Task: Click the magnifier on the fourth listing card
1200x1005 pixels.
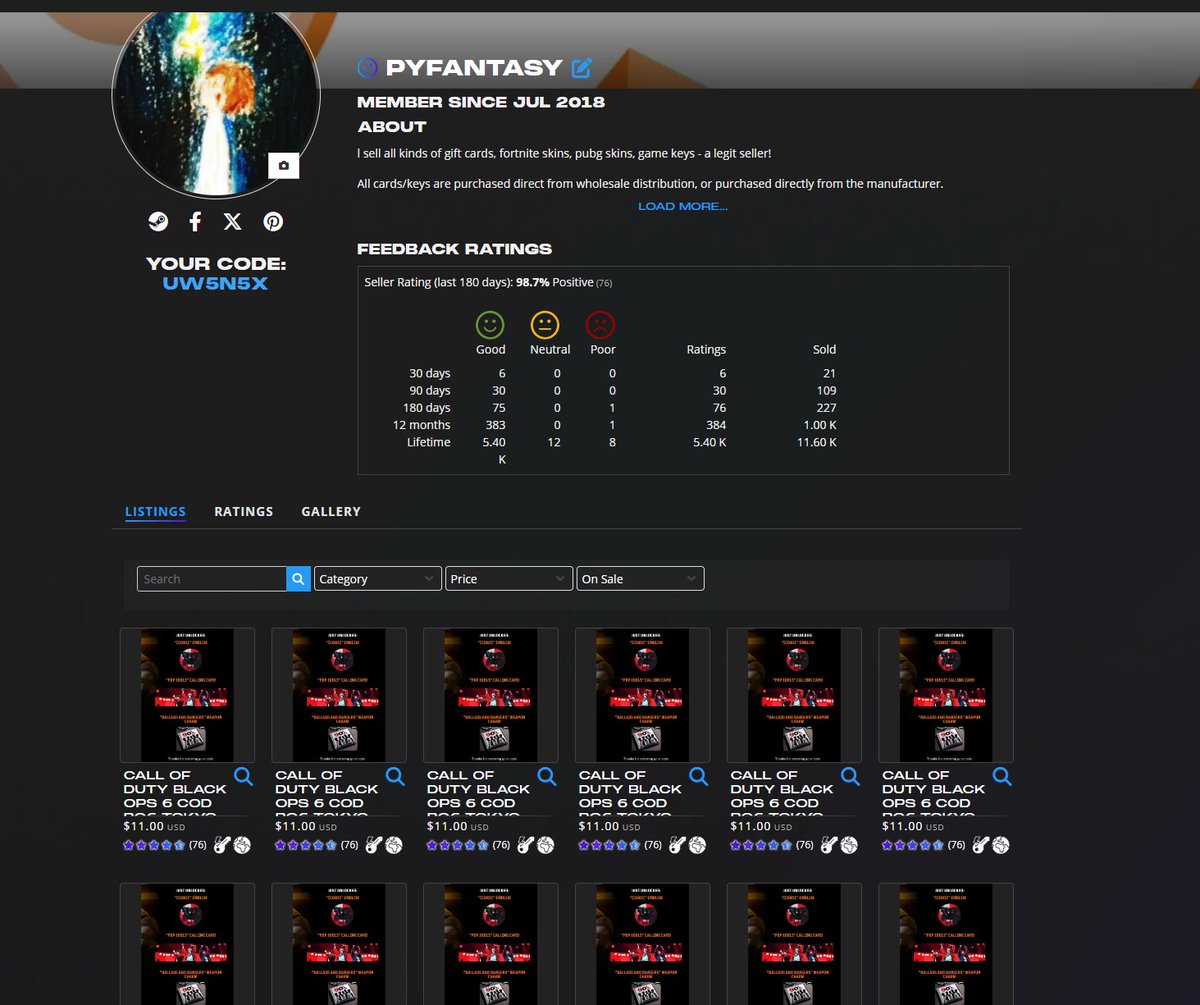Action: point(699,777)
